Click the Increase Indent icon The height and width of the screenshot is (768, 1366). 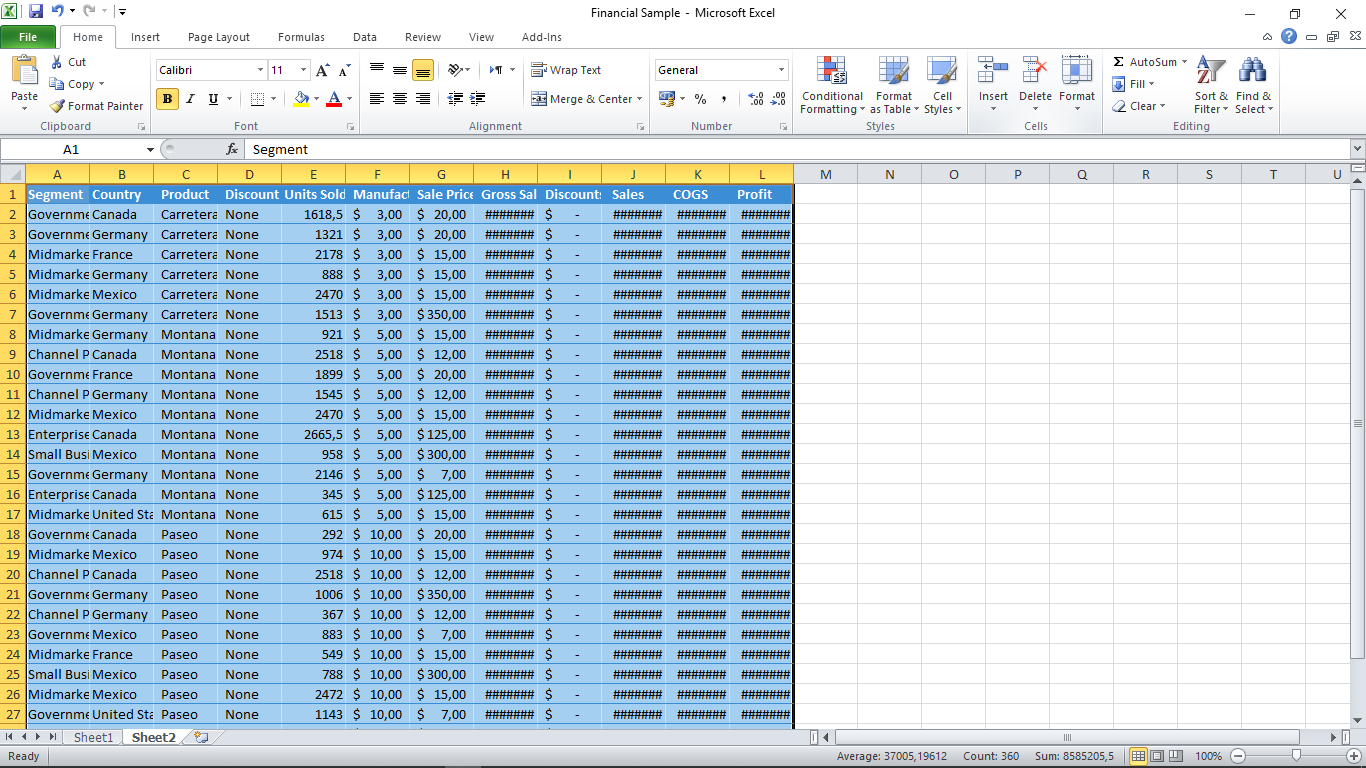pos(477,99)
